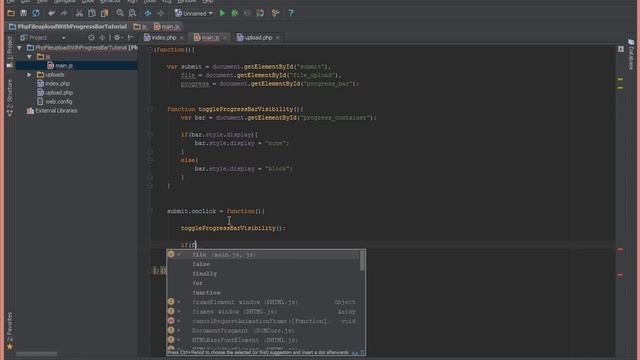640x360 pixels.
Task: Choose 'for' in the autocomplete popup
Action: click(x=263, y=283)
